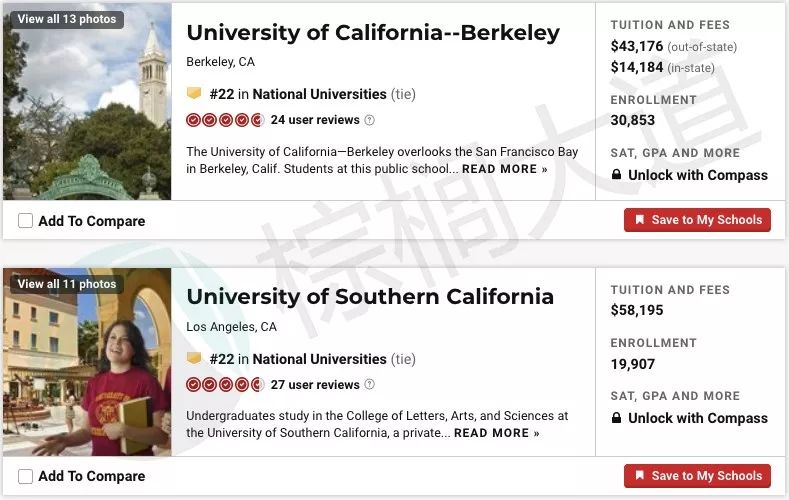Click the lock icon in Berkeley's Compass row
Image resolution: width=789 pixels, height=500 pixels.
(616, 175)
